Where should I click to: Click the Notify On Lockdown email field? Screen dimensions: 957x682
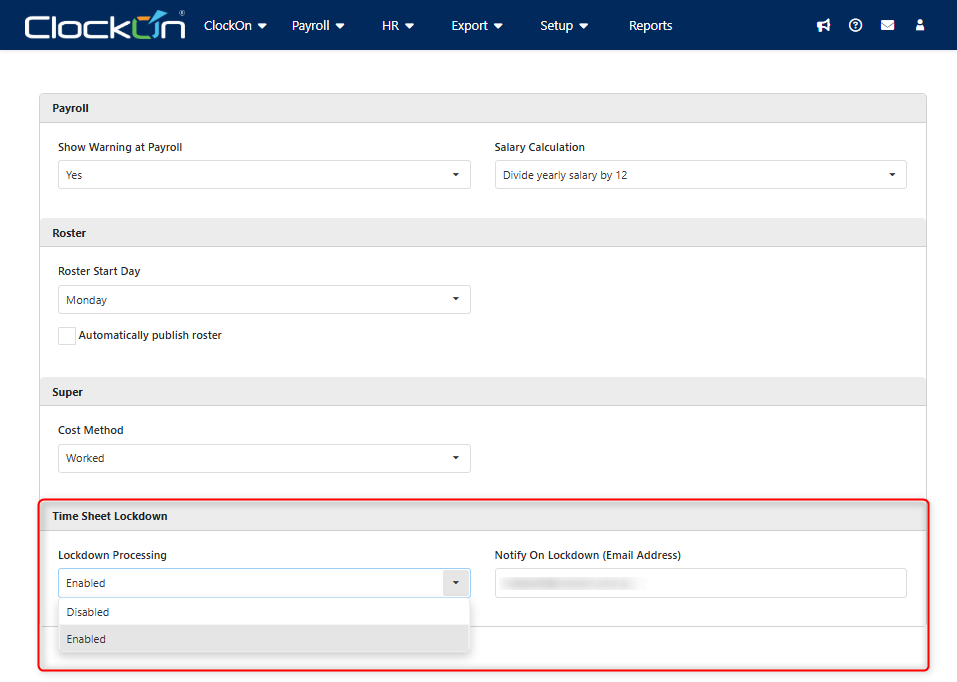[x=700, y=583]
